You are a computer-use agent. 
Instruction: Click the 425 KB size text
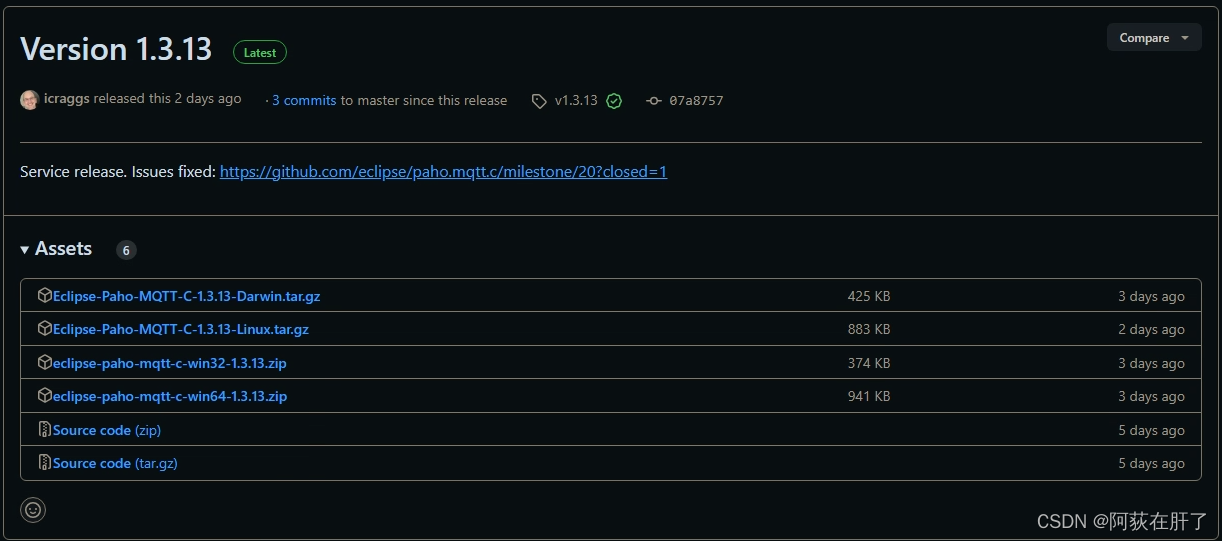[869, 296]
